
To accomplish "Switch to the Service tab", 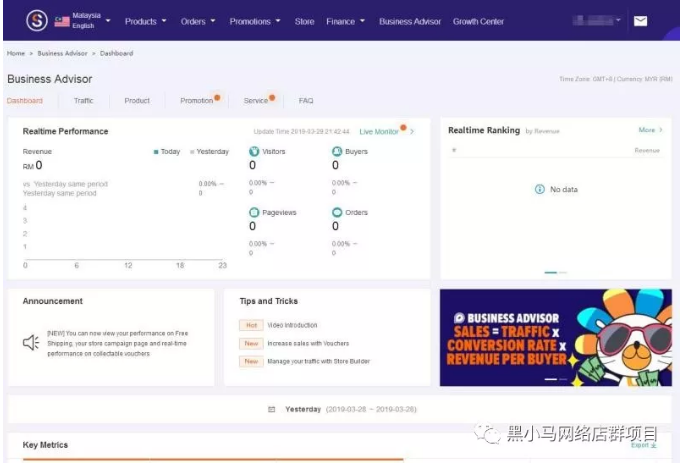I will pyautogui.click(x=256, y=101).
